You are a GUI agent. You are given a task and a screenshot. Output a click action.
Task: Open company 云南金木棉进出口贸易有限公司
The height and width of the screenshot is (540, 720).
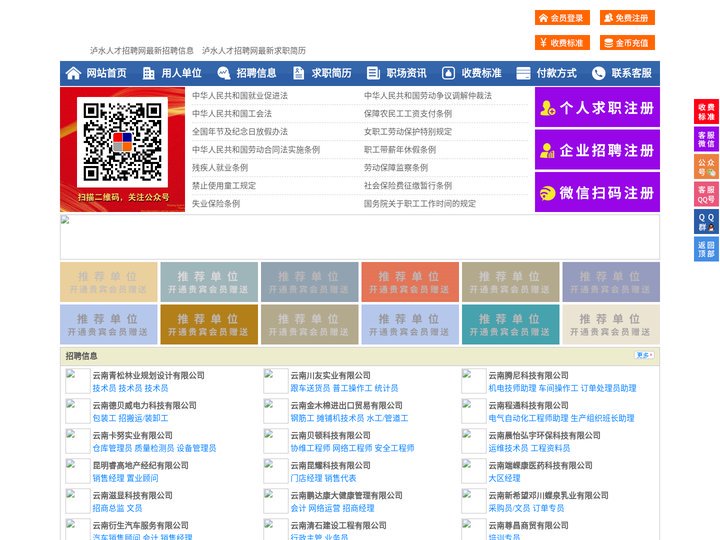(x=346, y=405)
